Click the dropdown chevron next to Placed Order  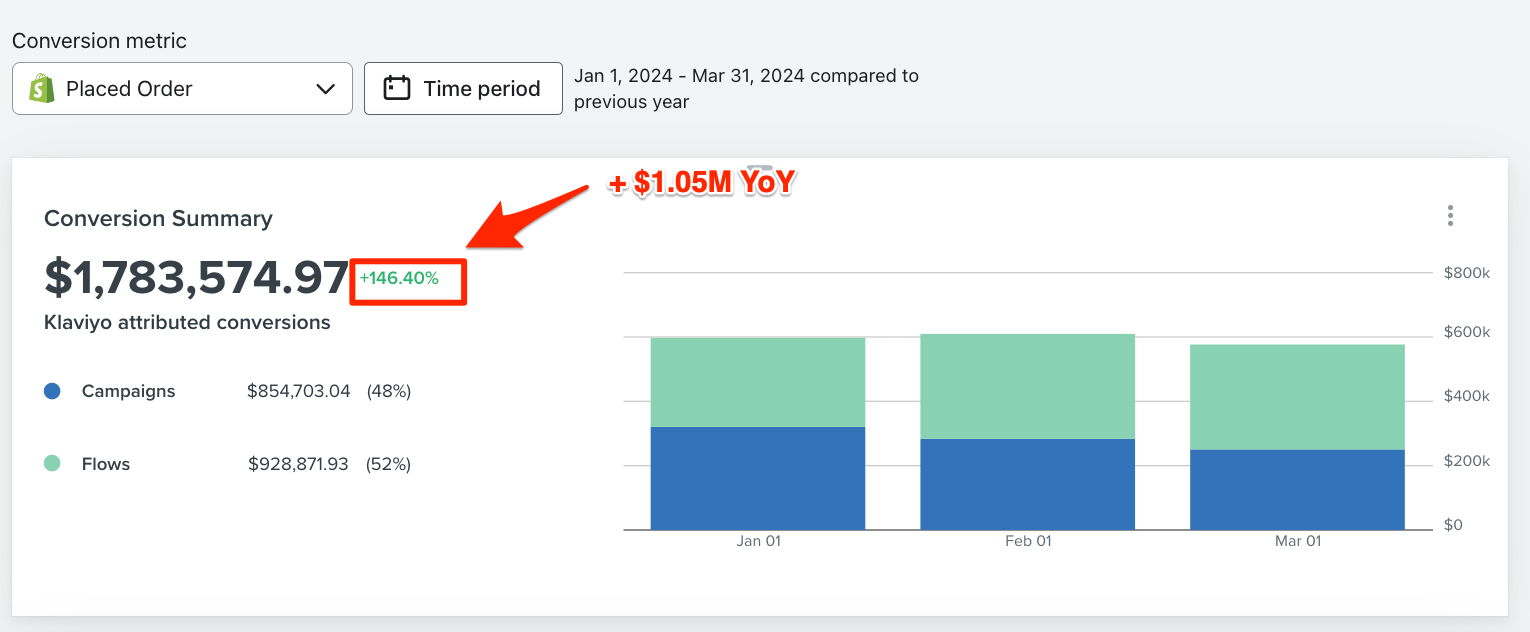tap(325, 89)
